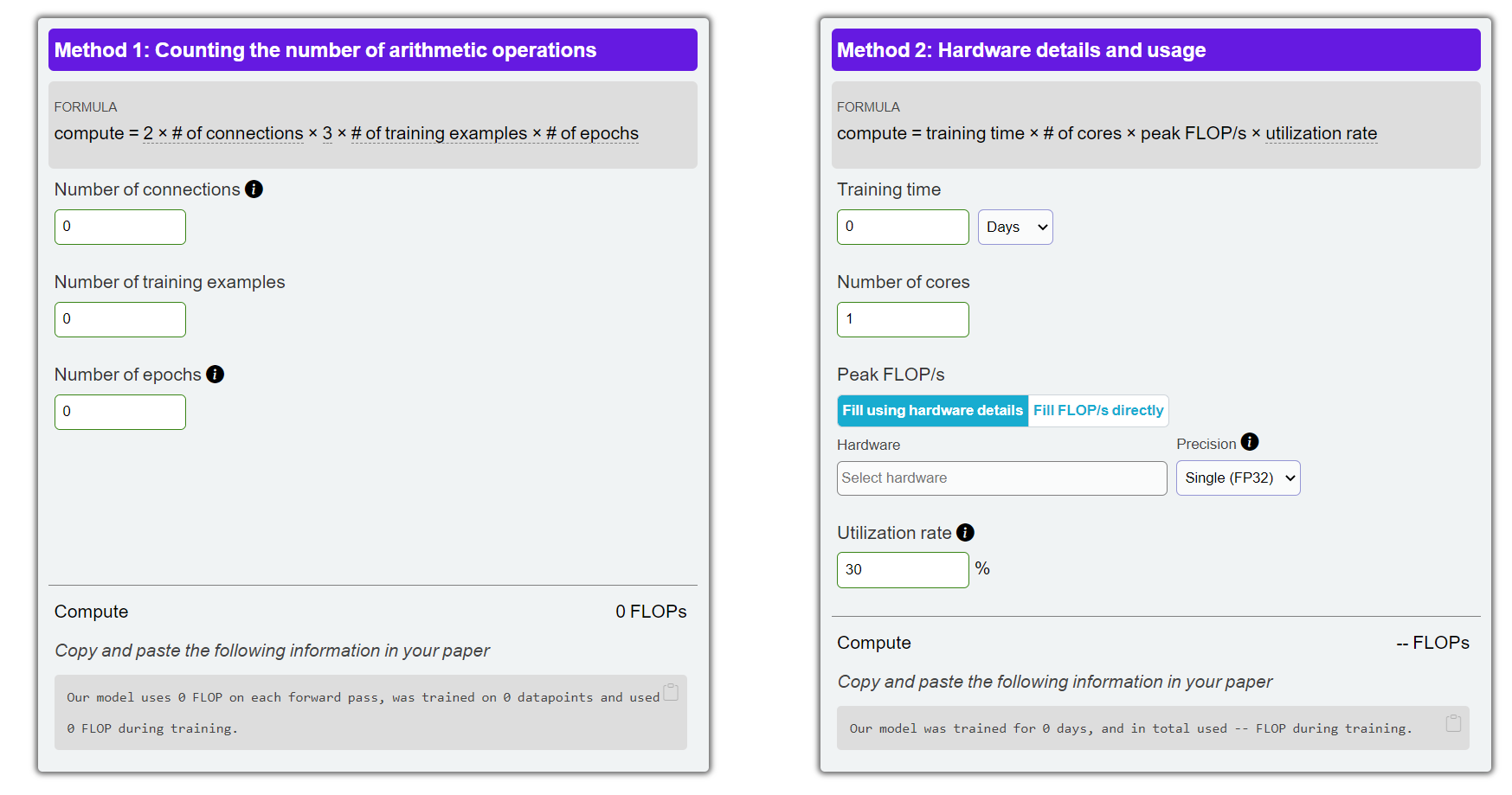The height and width of the screenshot is (795, 1512).
Task: Open the Single (FP32) precision dropdown
Action: 1238,478
